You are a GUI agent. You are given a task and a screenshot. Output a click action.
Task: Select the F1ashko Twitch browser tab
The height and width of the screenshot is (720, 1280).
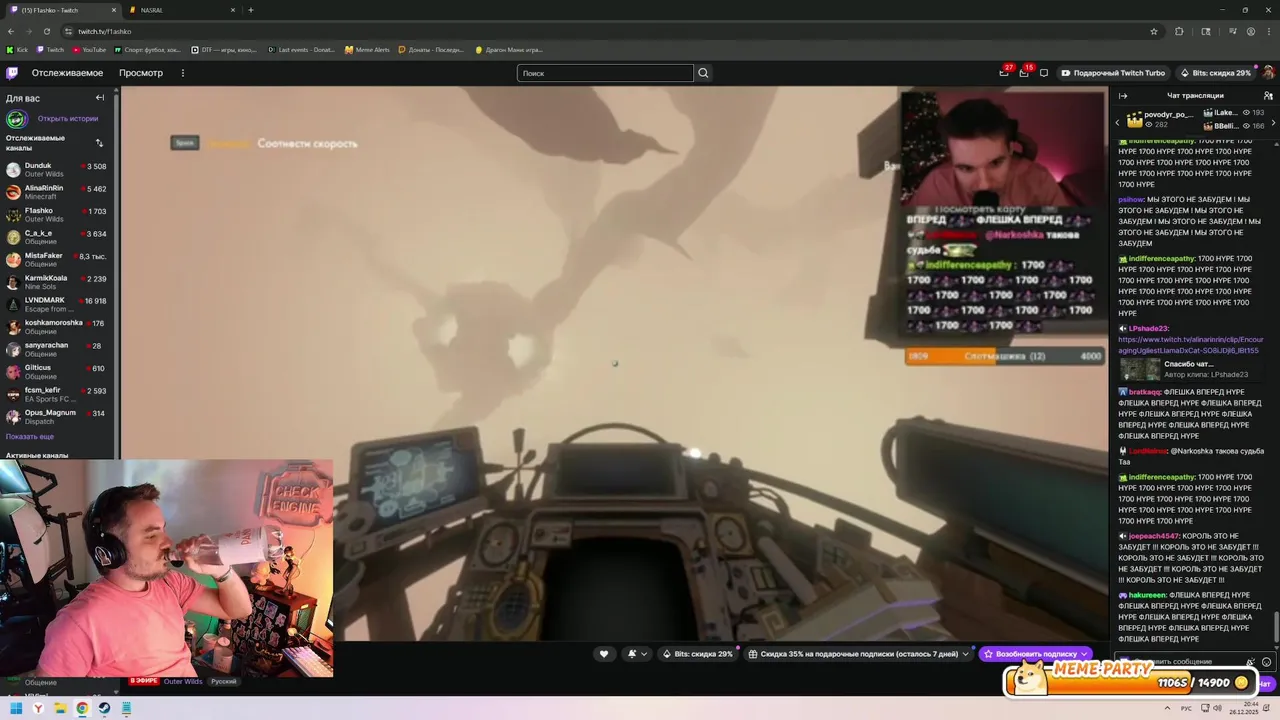[62, 10]
